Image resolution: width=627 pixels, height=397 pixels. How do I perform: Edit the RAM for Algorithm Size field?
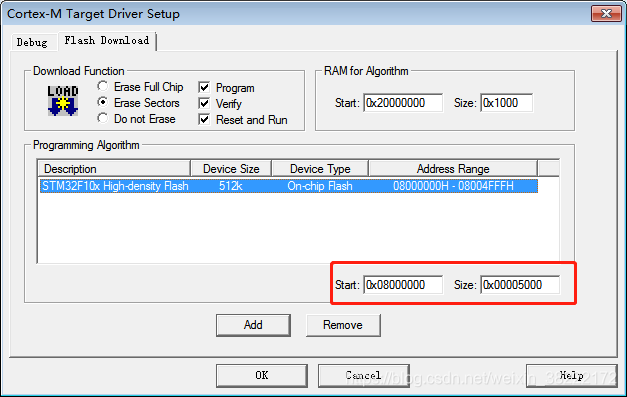point(507,103)
